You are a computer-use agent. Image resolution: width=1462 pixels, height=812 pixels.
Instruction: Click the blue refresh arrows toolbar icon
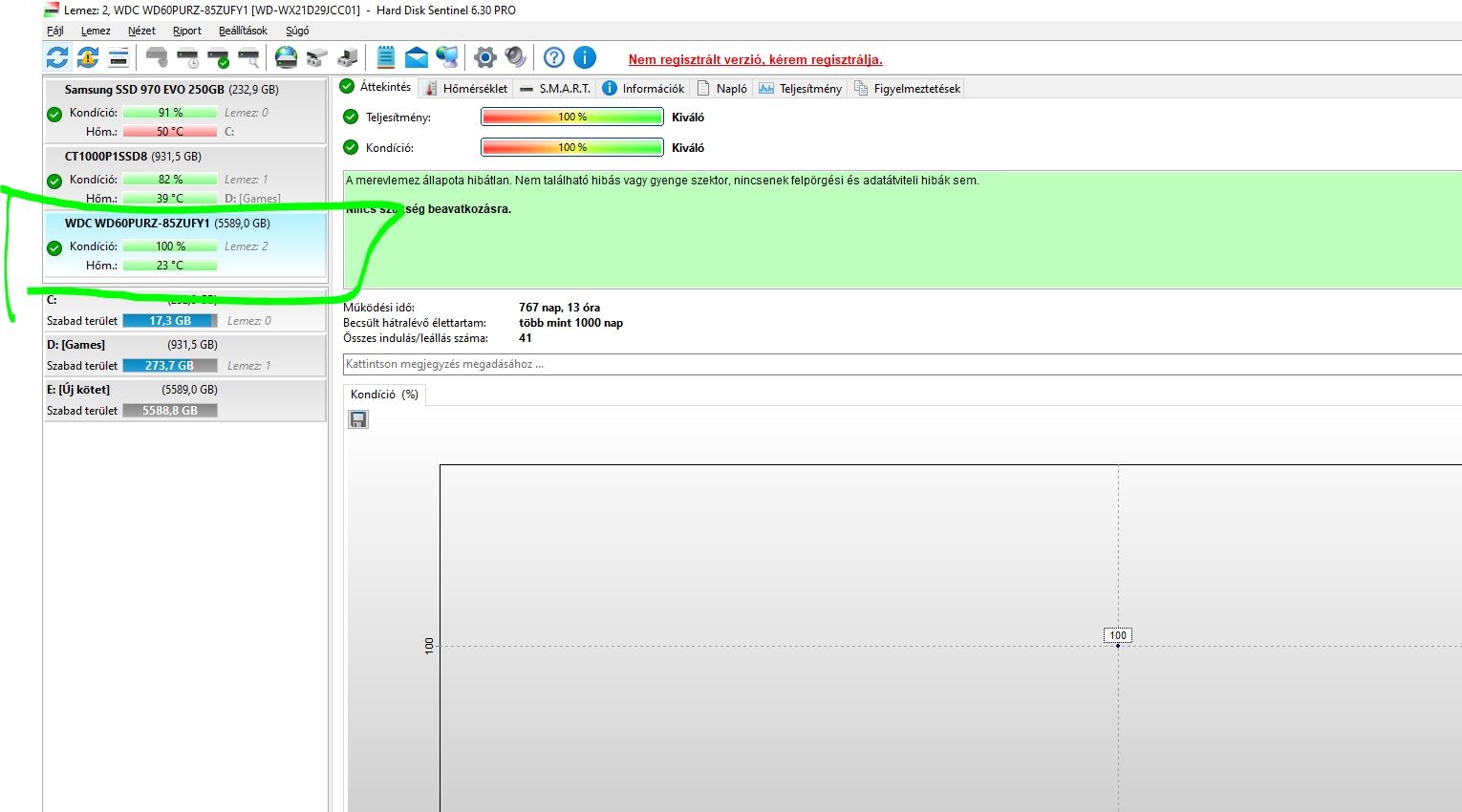click(57, 57)
